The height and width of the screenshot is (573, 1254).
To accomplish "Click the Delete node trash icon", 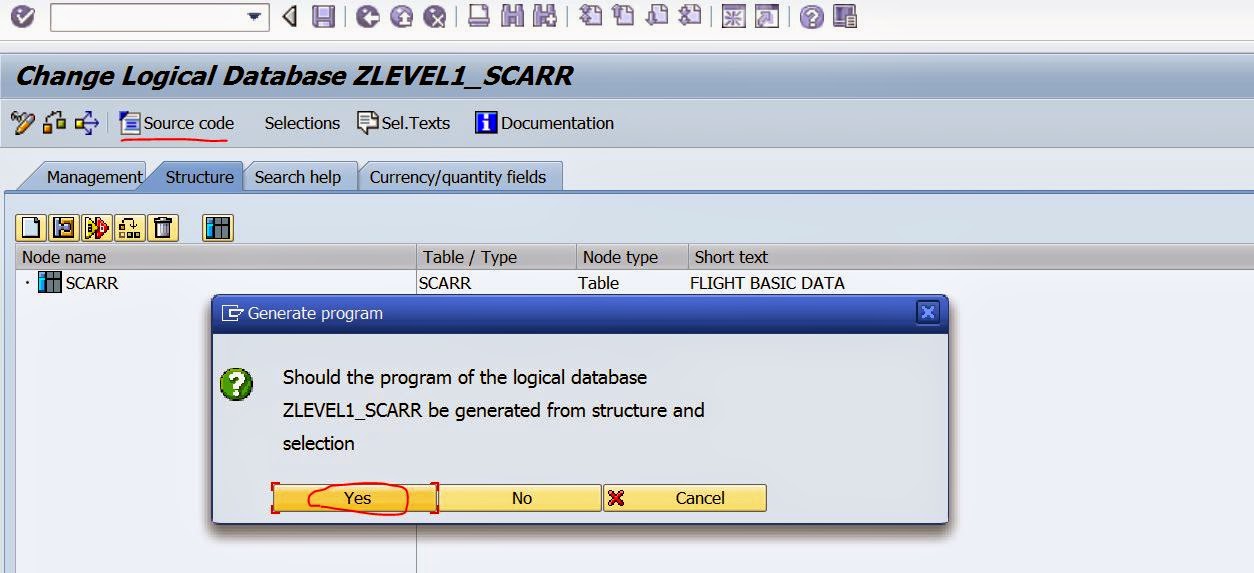I will point(163,228).
